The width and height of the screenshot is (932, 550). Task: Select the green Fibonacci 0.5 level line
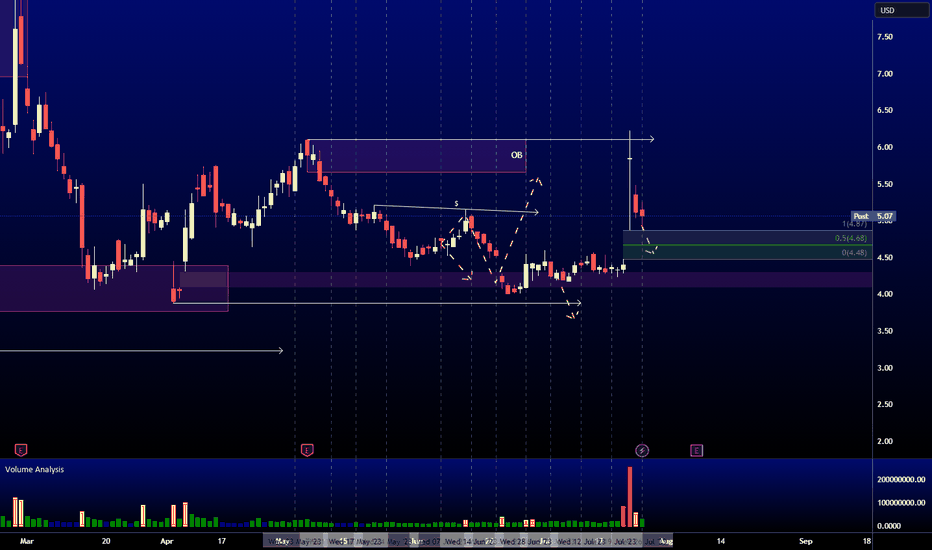(748, 245)
